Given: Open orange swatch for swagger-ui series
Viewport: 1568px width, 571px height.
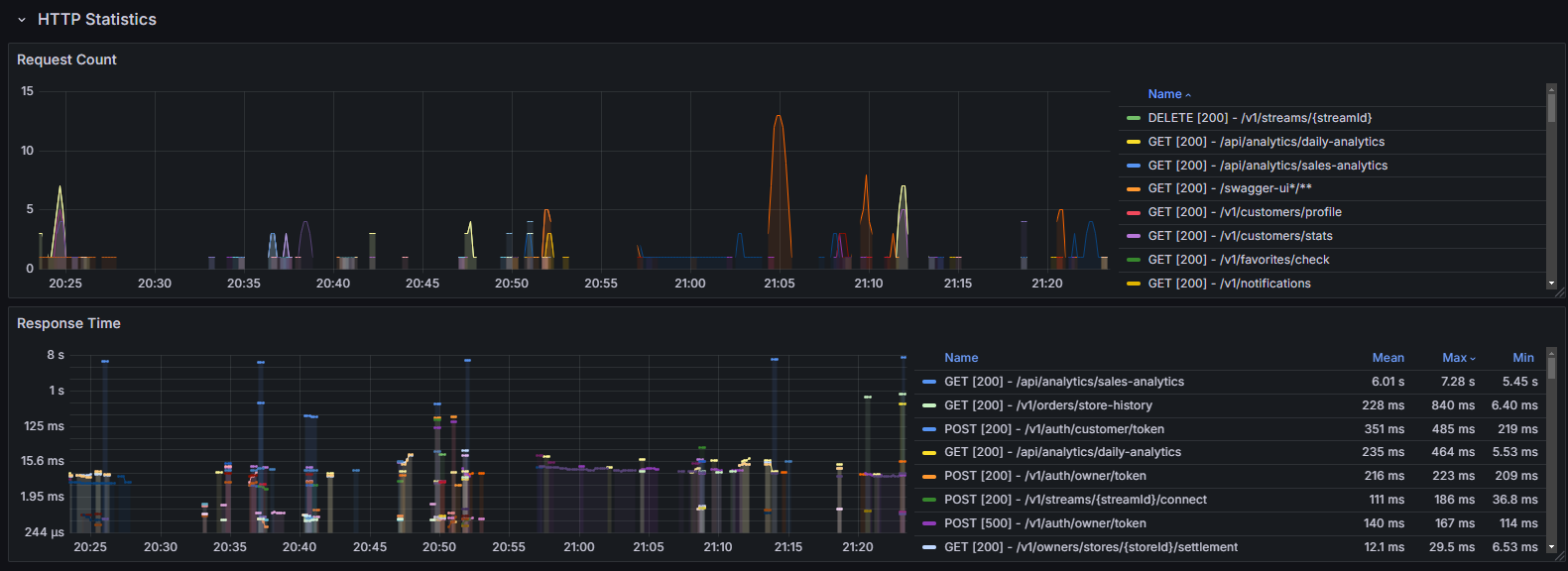Looking at the screenshot, I should [1134, 188].
